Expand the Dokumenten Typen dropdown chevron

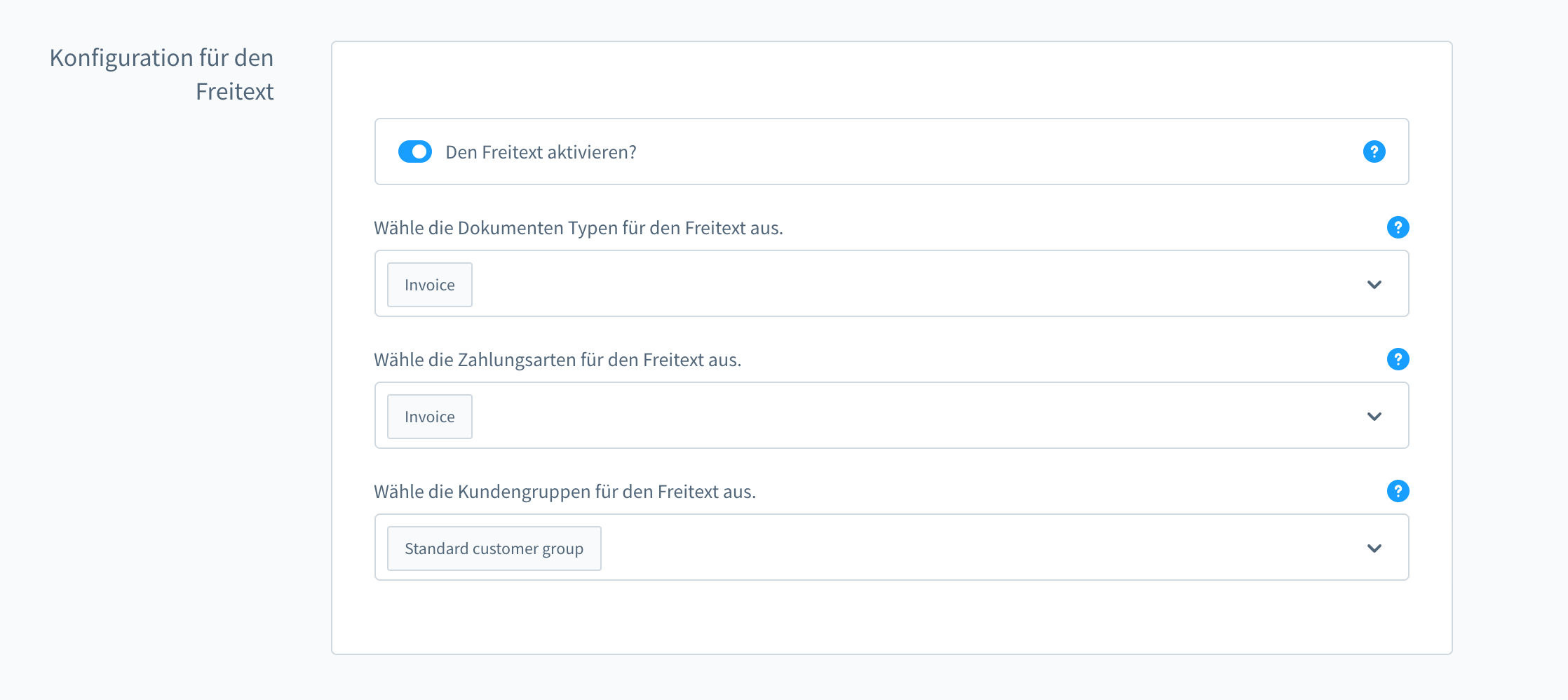point(1374,285)
